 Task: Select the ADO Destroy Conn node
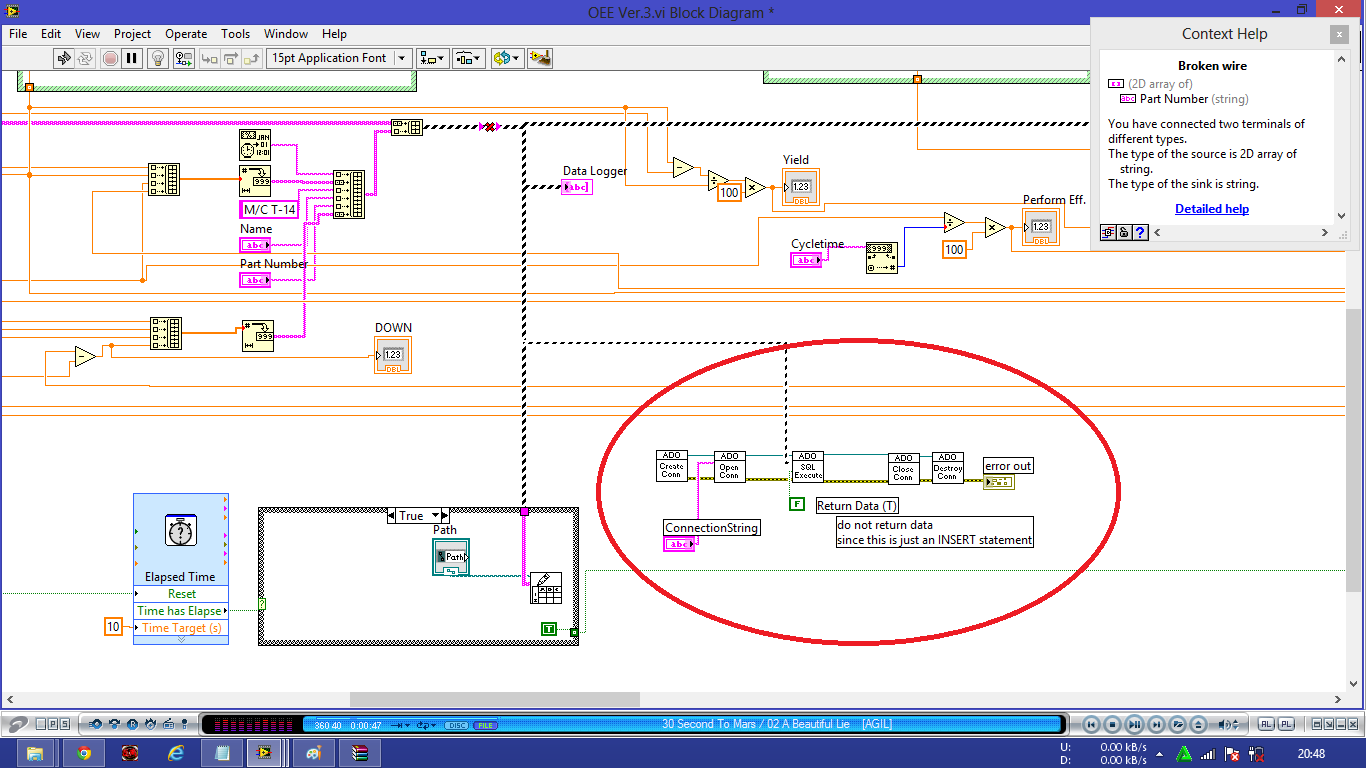(x=948, y=467)
